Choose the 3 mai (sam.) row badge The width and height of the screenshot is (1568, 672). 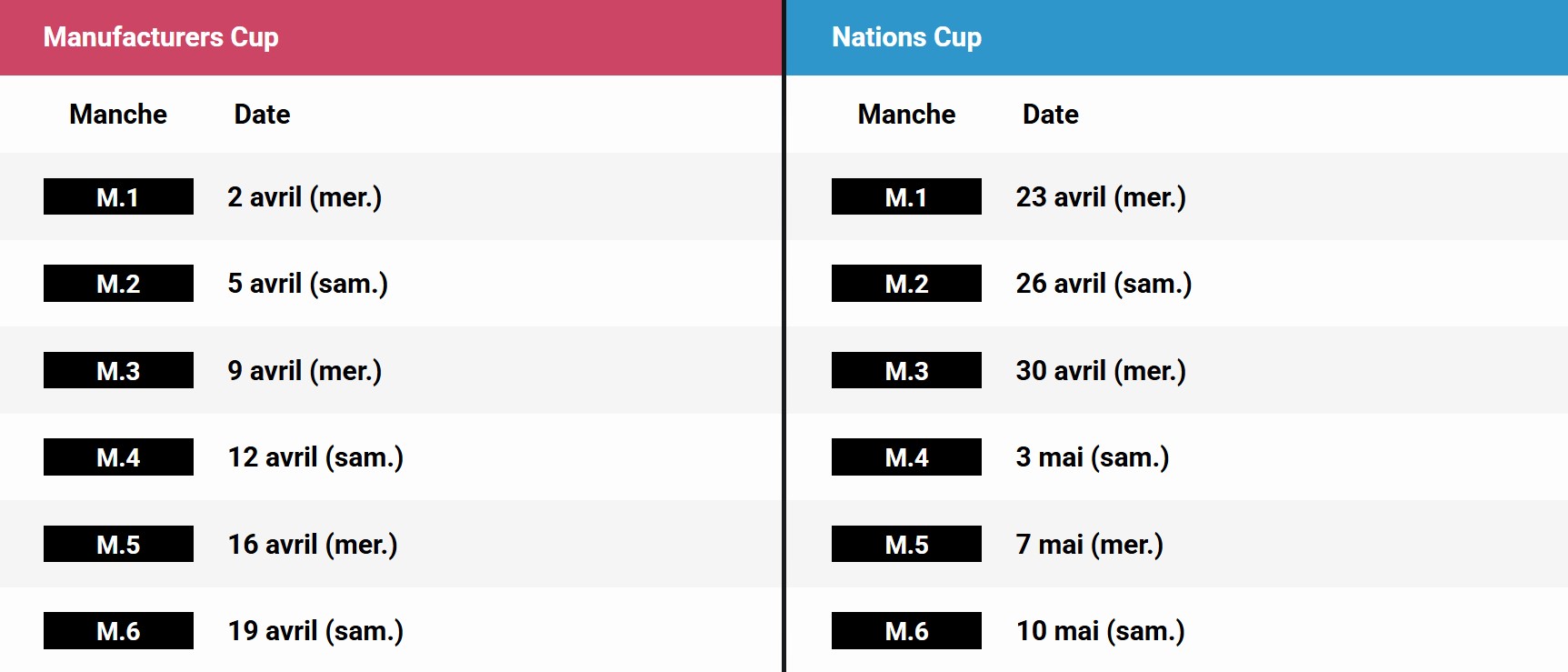pos(906,456)
